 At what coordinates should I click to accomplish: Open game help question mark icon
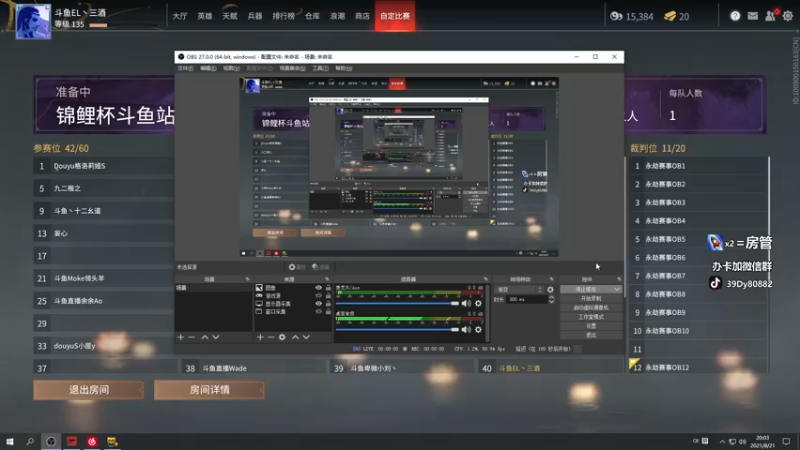click(x=735, y=16)
